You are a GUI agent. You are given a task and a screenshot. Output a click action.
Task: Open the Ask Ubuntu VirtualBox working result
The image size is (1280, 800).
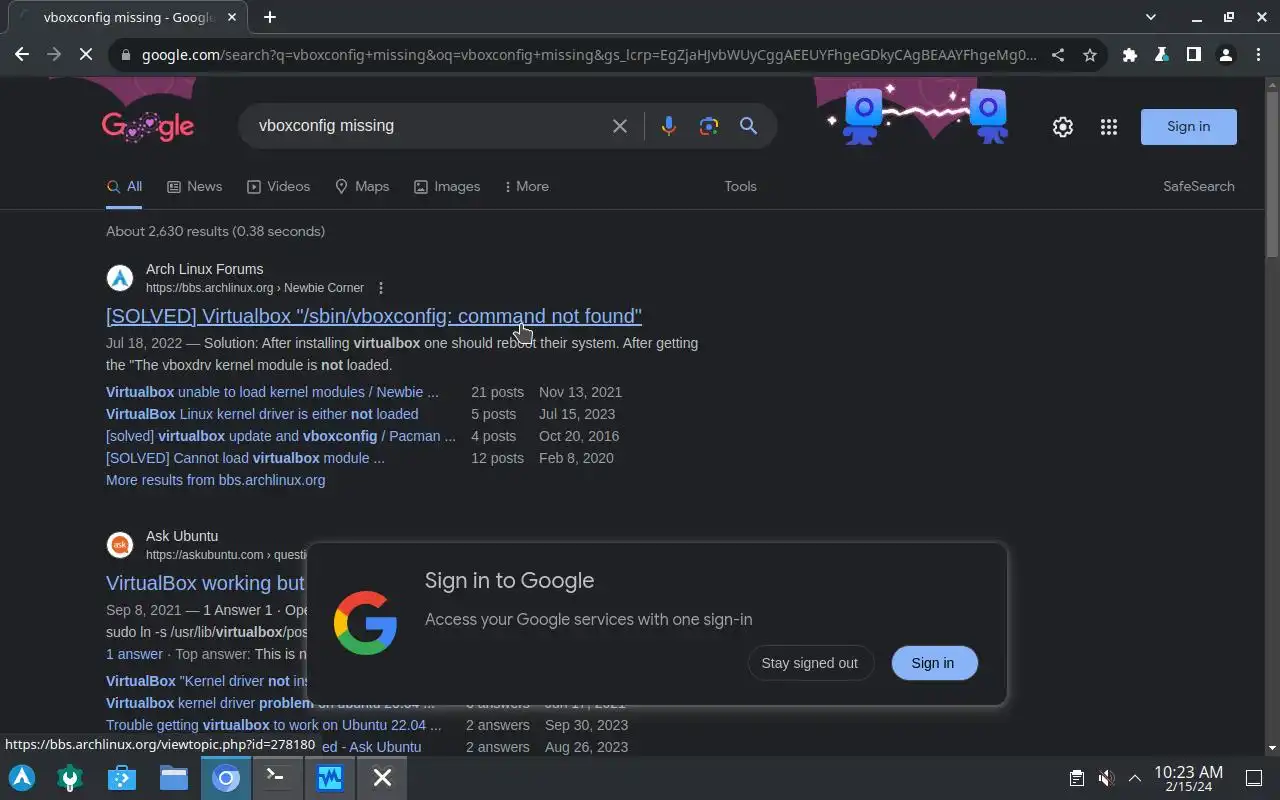coord(205,583)
